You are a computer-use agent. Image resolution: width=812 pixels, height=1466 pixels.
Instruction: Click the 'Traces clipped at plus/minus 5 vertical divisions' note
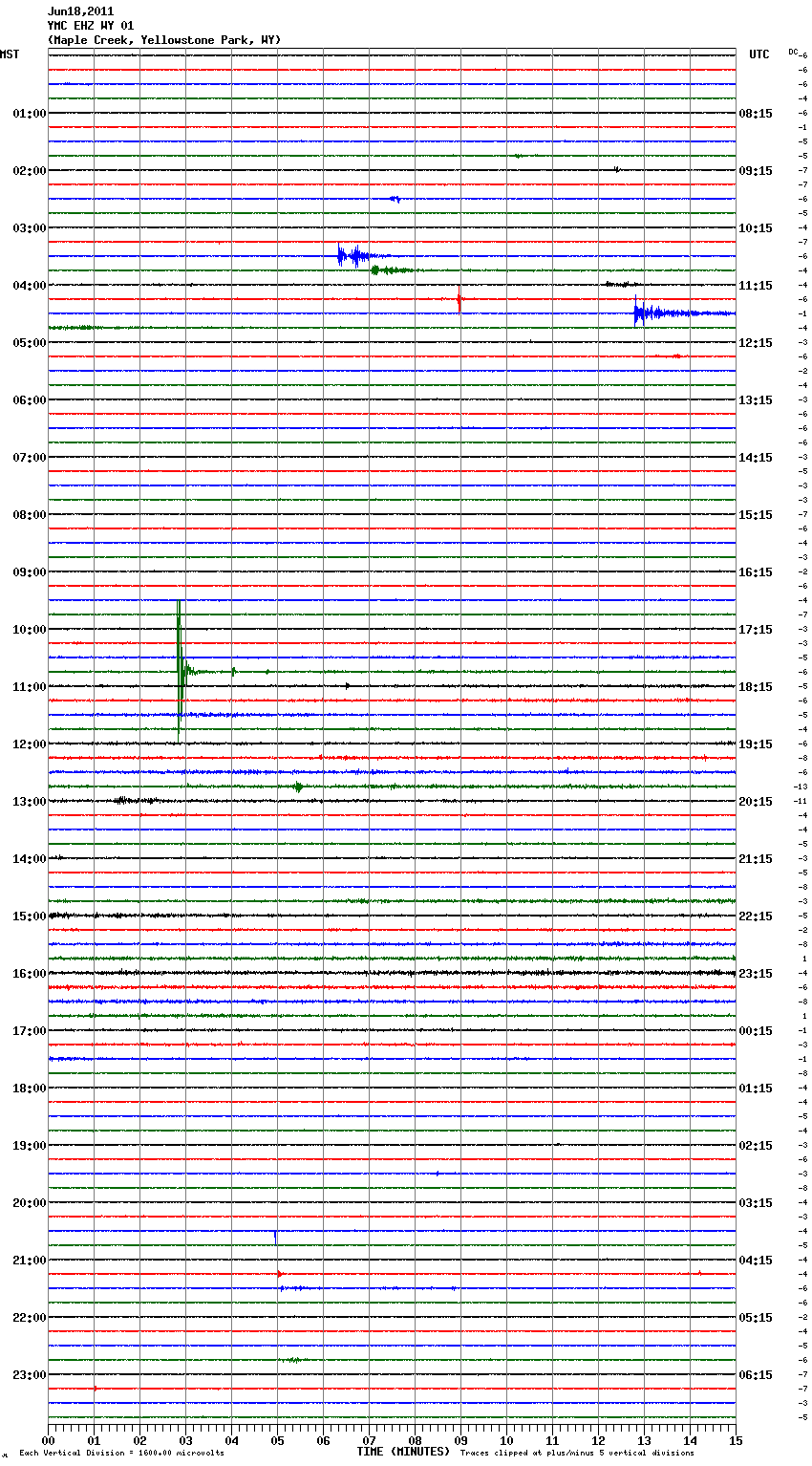click(577, 1454)
